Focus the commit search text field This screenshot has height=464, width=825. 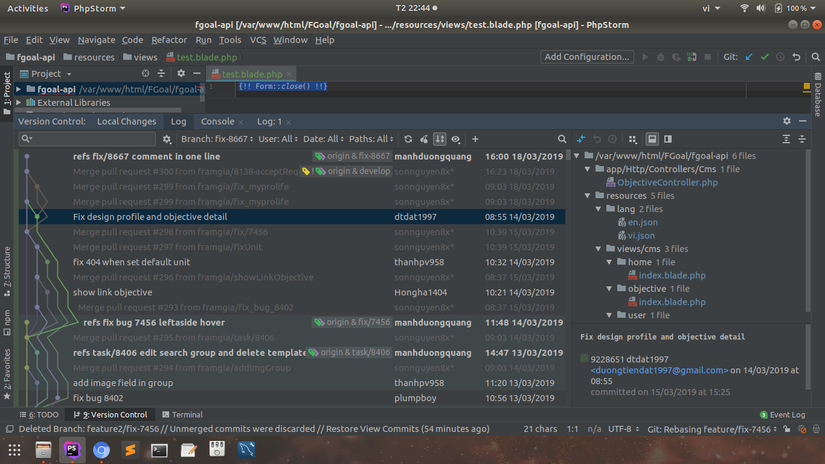[x=87, y=139]
